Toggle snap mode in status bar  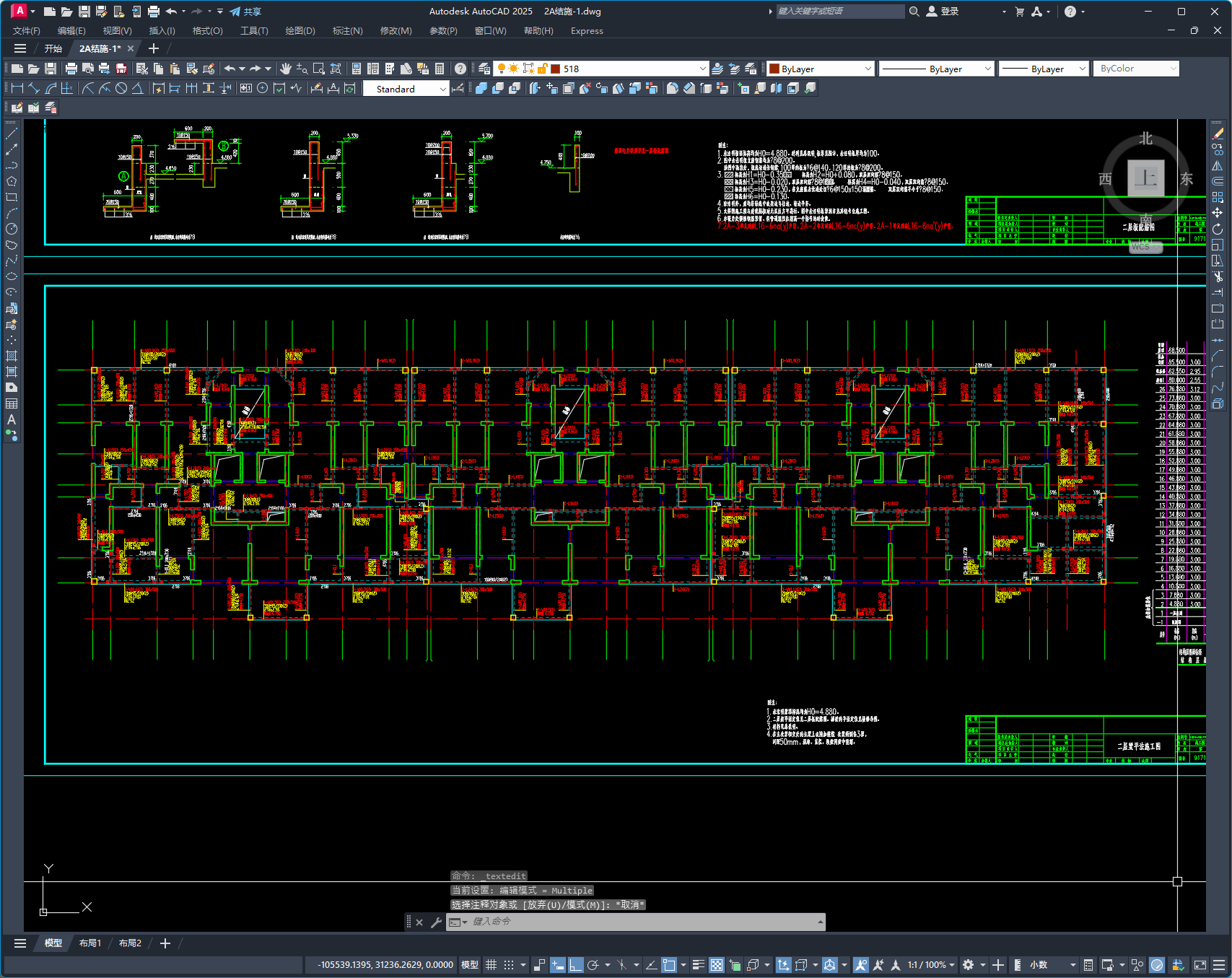tap(509, 965)
